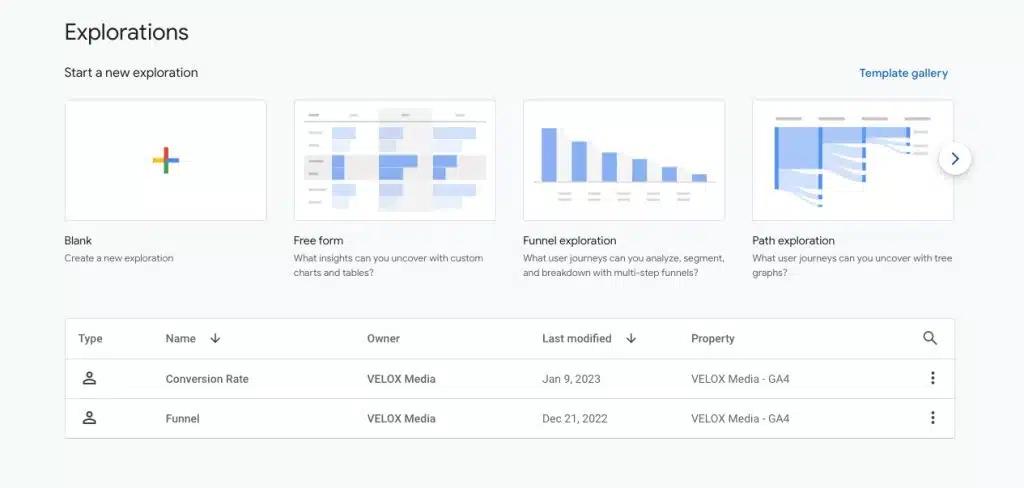Select the Free form template thumbnail

(394, 160)
